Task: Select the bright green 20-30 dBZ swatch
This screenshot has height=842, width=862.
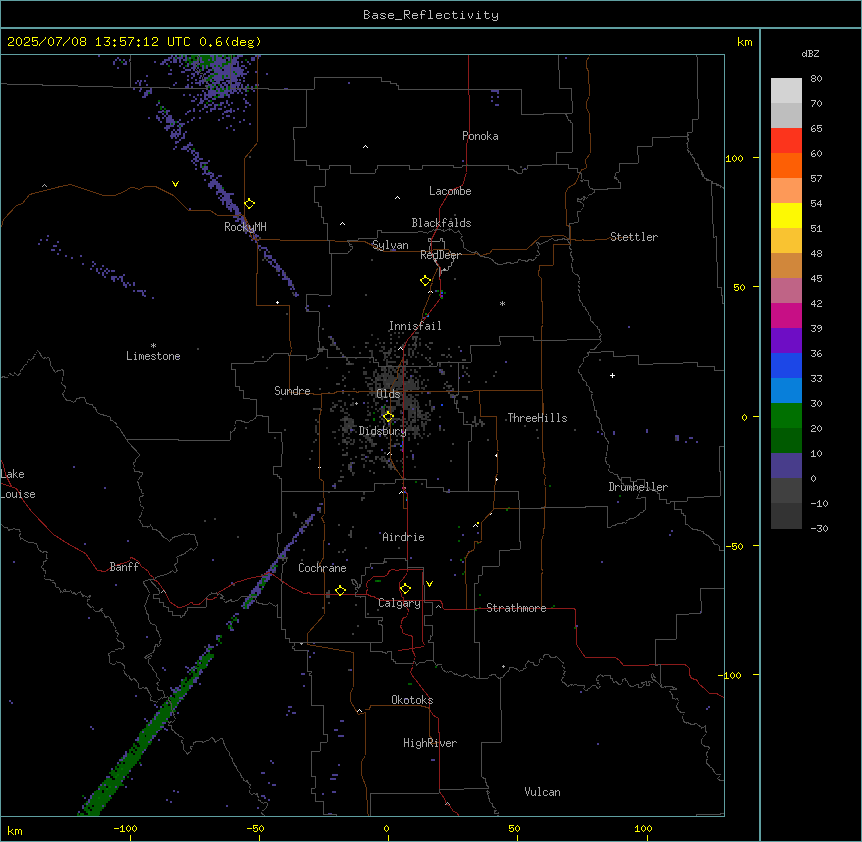Action: (786, 416)
